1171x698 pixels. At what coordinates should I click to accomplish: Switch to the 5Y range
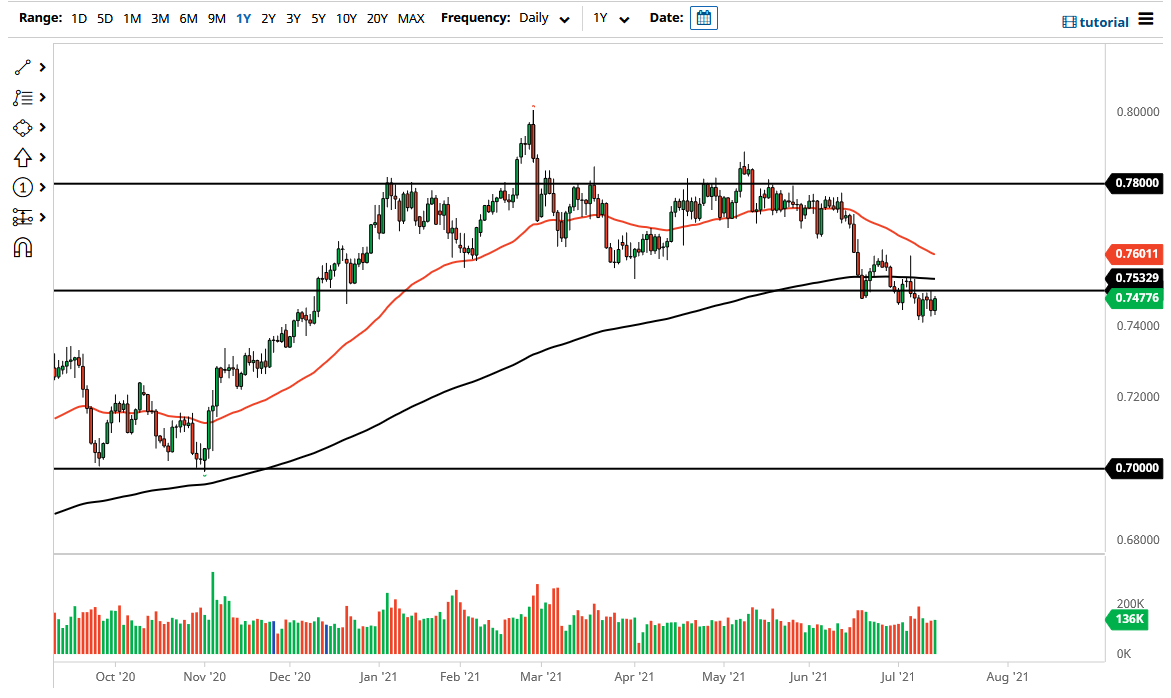pos(318,18)
